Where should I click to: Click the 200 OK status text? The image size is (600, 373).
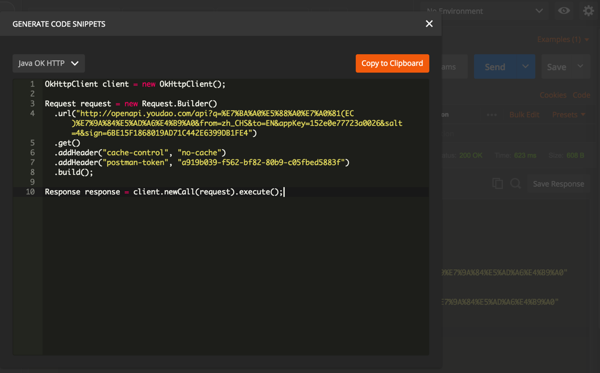[471, 155]
